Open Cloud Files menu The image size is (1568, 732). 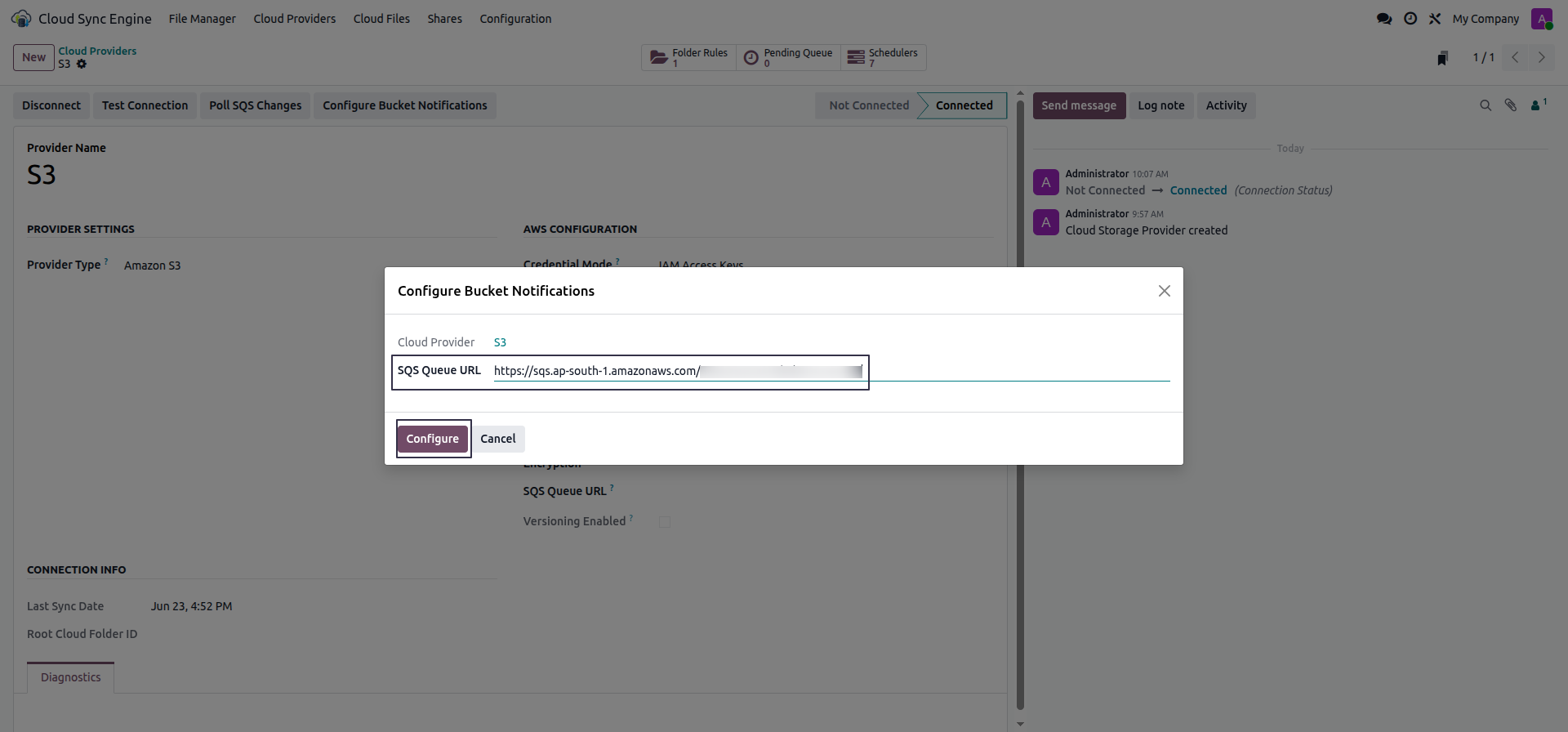[381, 18]
